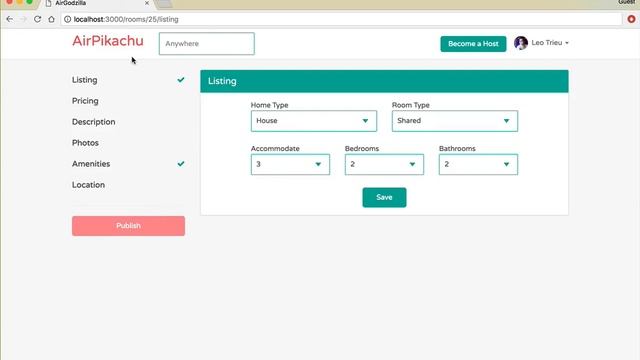Click the Leo Trieu profile avatar
The image size is (640, 360).
pyautogui.click(x=521, y=43)
